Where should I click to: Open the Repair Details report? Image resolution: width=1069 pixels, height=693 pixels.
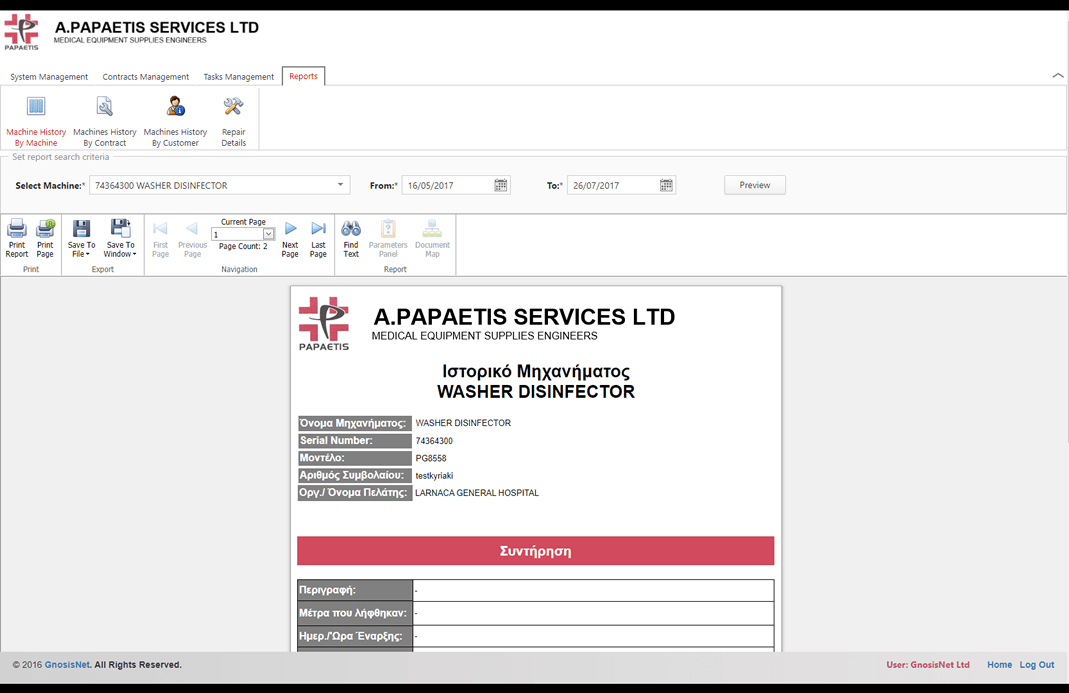(x=233, y=119)
